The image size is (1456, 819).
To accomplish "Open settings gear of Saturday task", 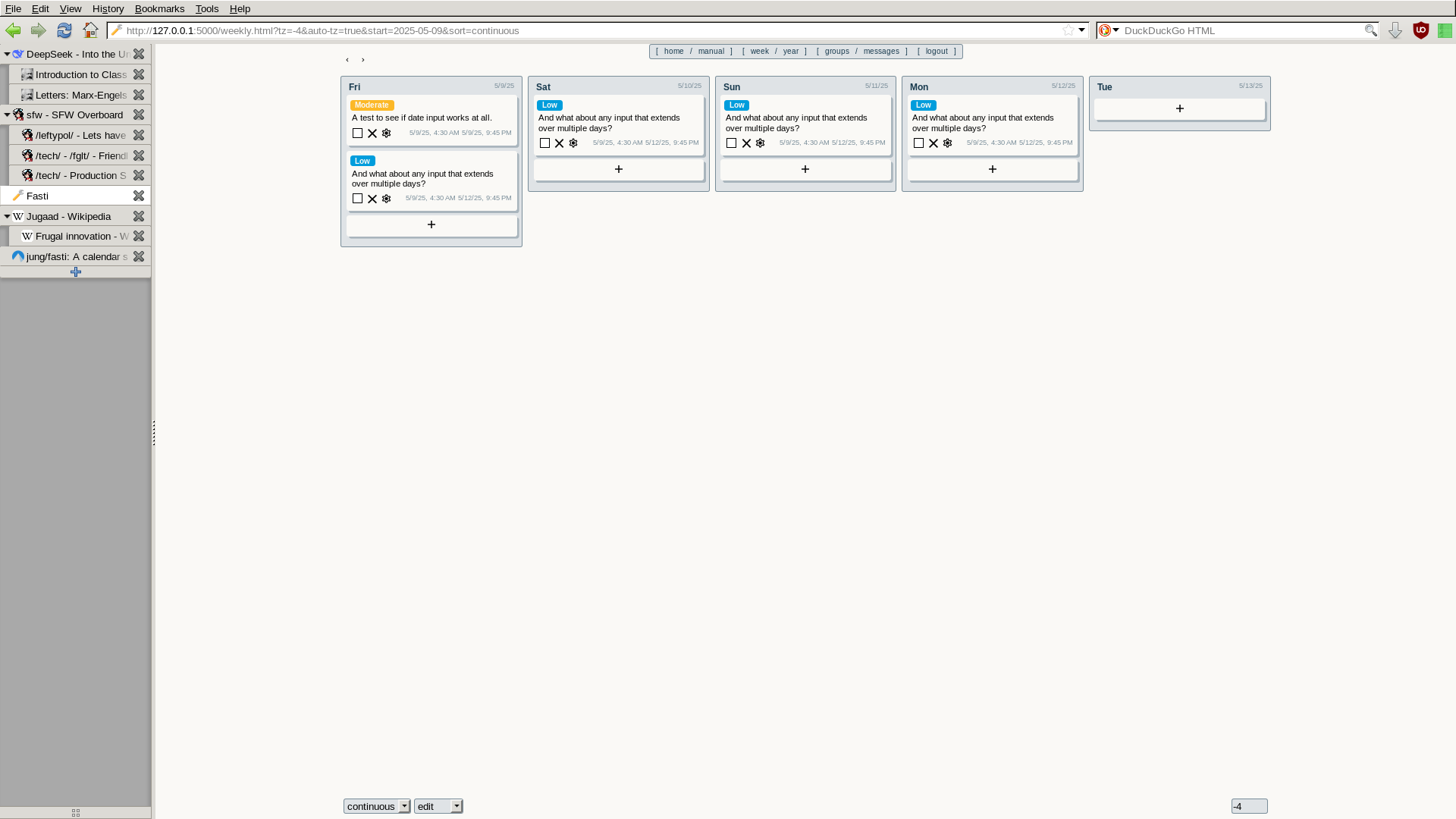I will tap(573, 143).
